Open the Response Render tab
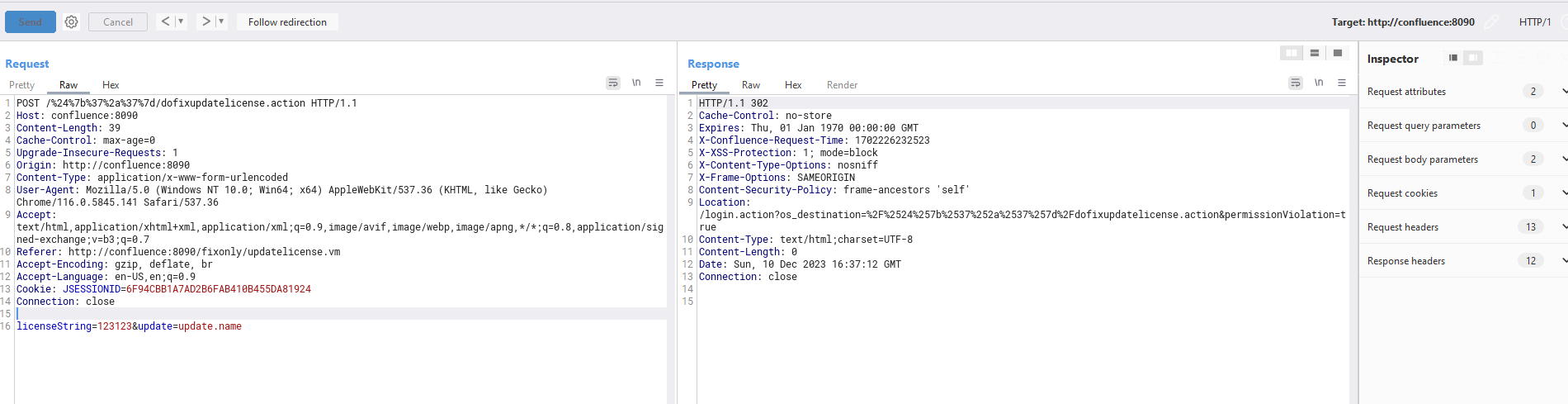 842,85
